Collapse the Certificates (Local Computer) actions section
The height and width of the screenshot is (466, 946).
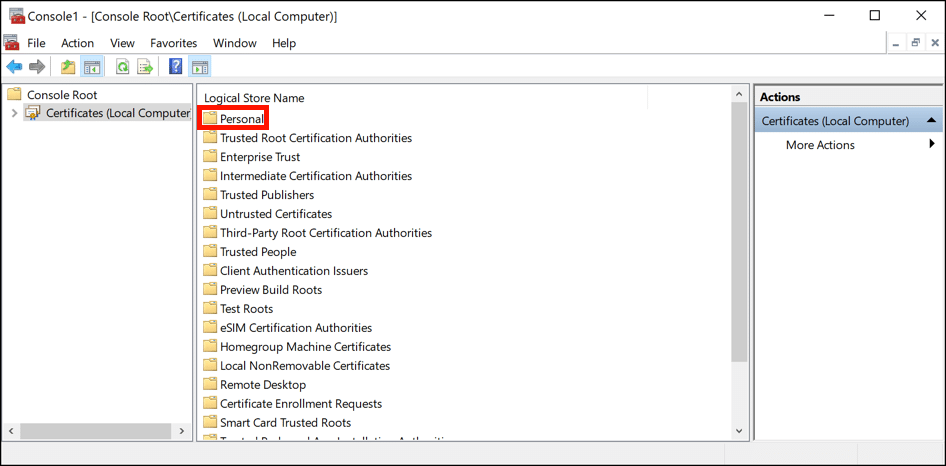(931, 121)
